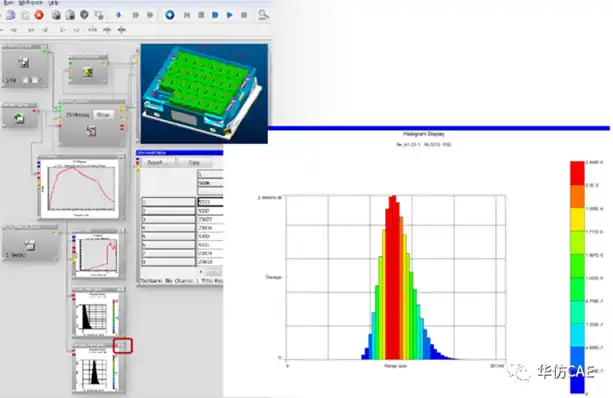The image size is (613, 398).
Task: Click the grey pause-like icon right of play
Action: (x=244, y=15)
